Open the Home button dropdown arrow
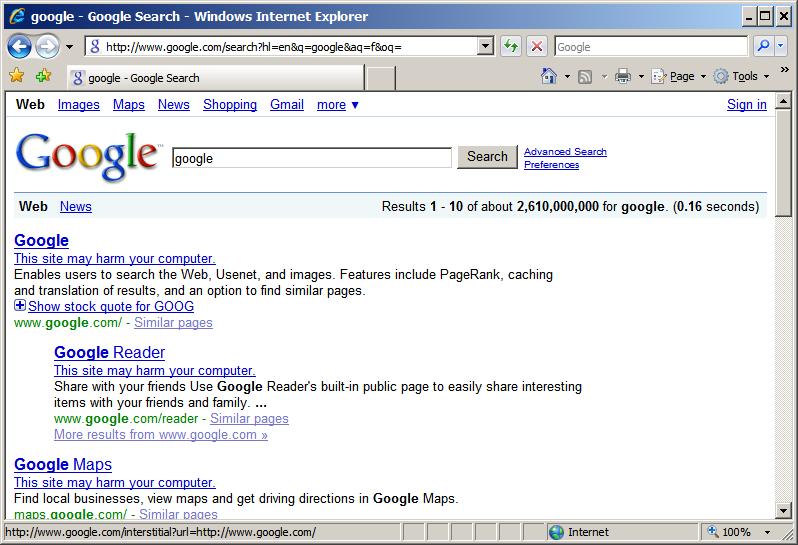This screenshot has height=545, width=798. tap(567, 77)
